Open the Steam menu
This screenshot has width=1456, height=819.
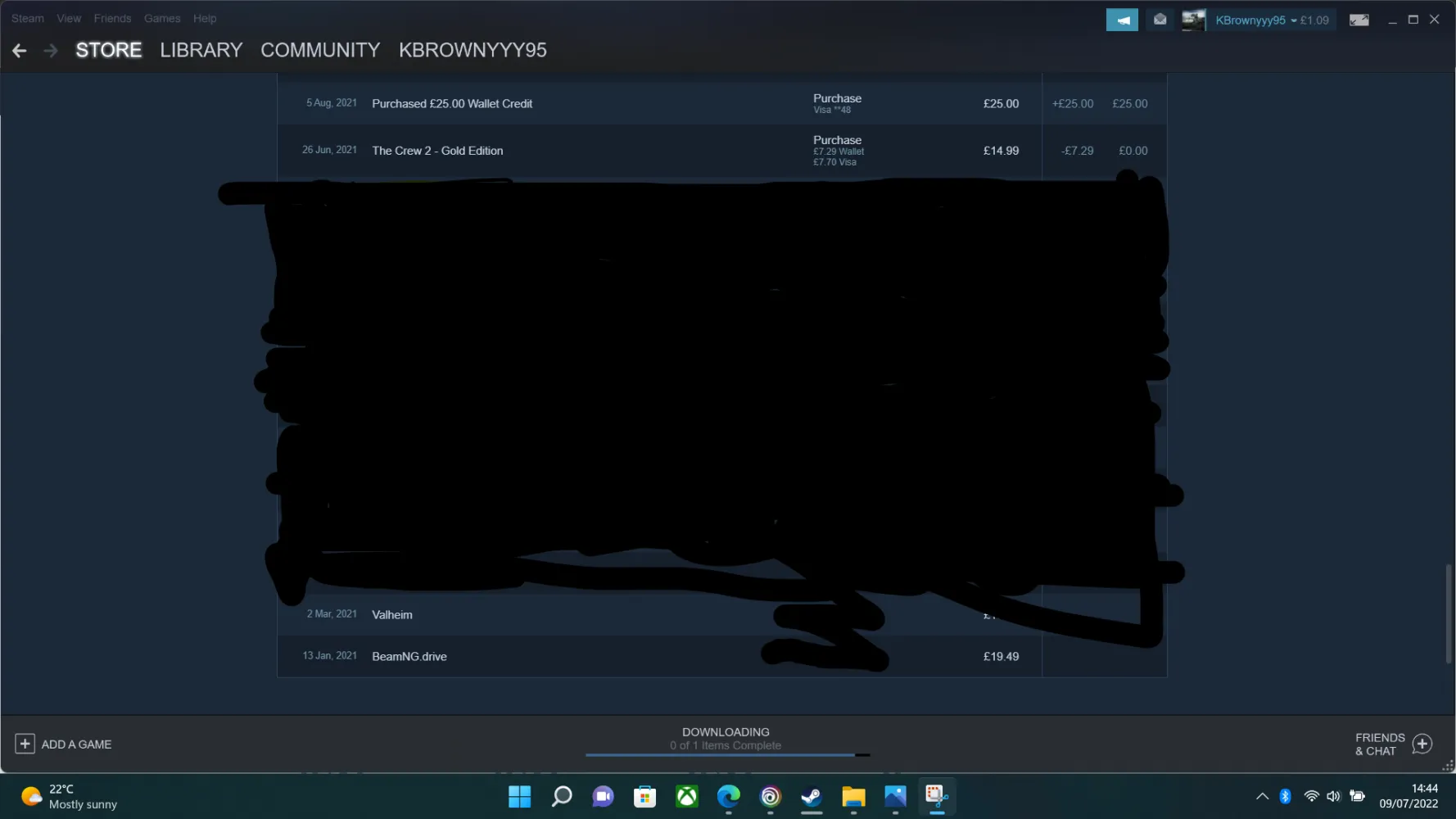point(28,18)
